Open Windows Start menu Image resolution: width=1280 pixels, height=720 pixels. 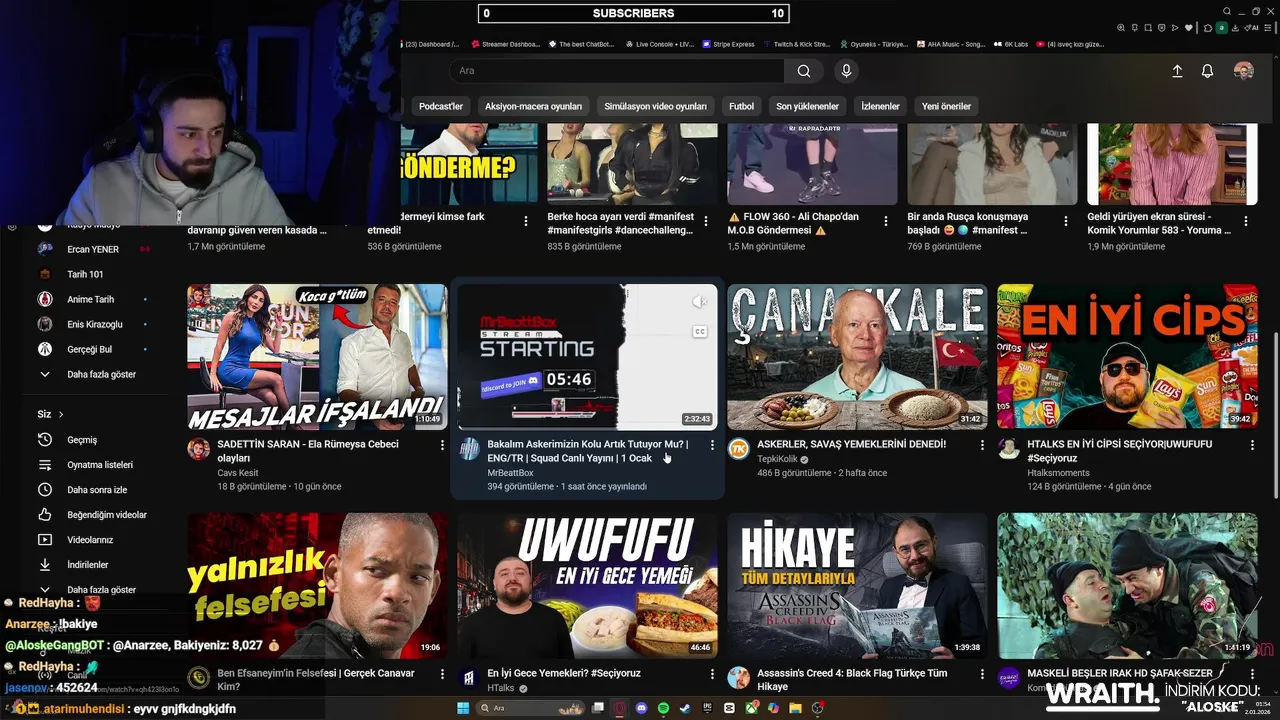[463, 708]
